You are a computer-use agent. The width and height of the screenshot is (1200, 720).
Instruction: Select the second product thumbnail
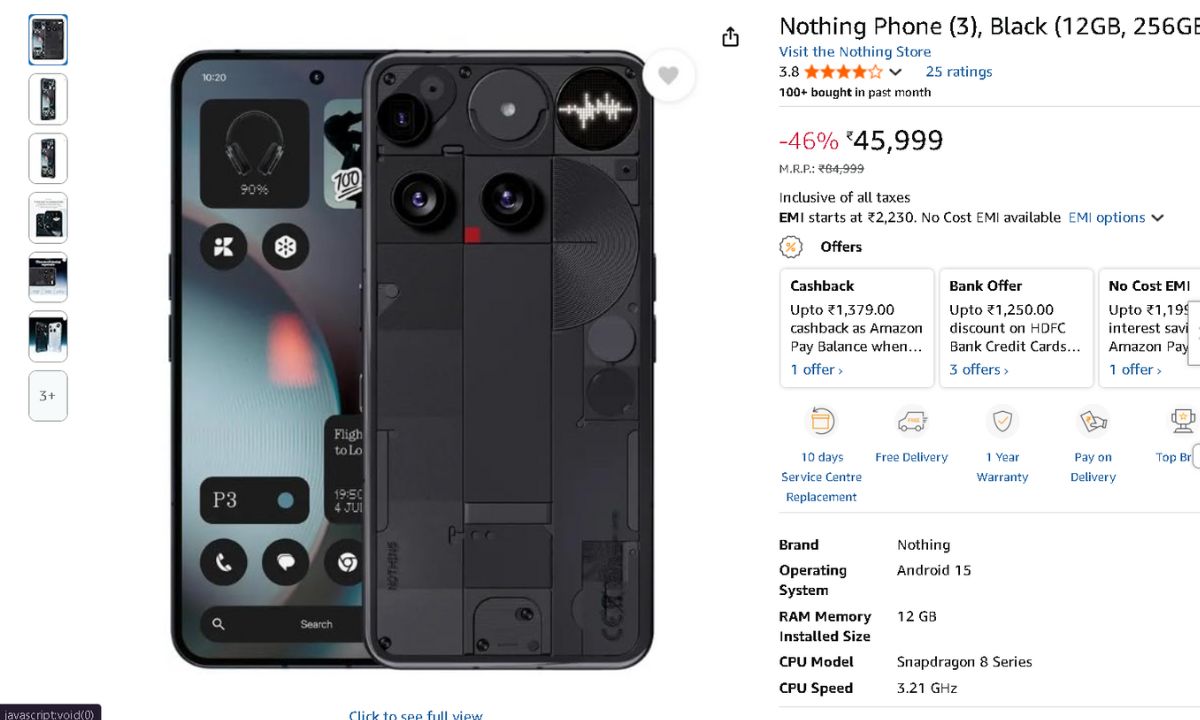[x=48, y=99]
